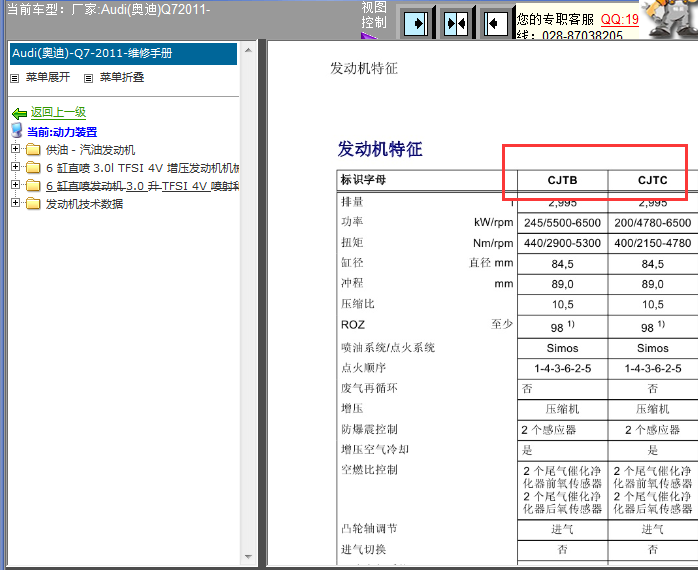Click the Audi(奥迪)-Q7-2011-维修手册 header

pyautogui.click(x=123, y=54)
